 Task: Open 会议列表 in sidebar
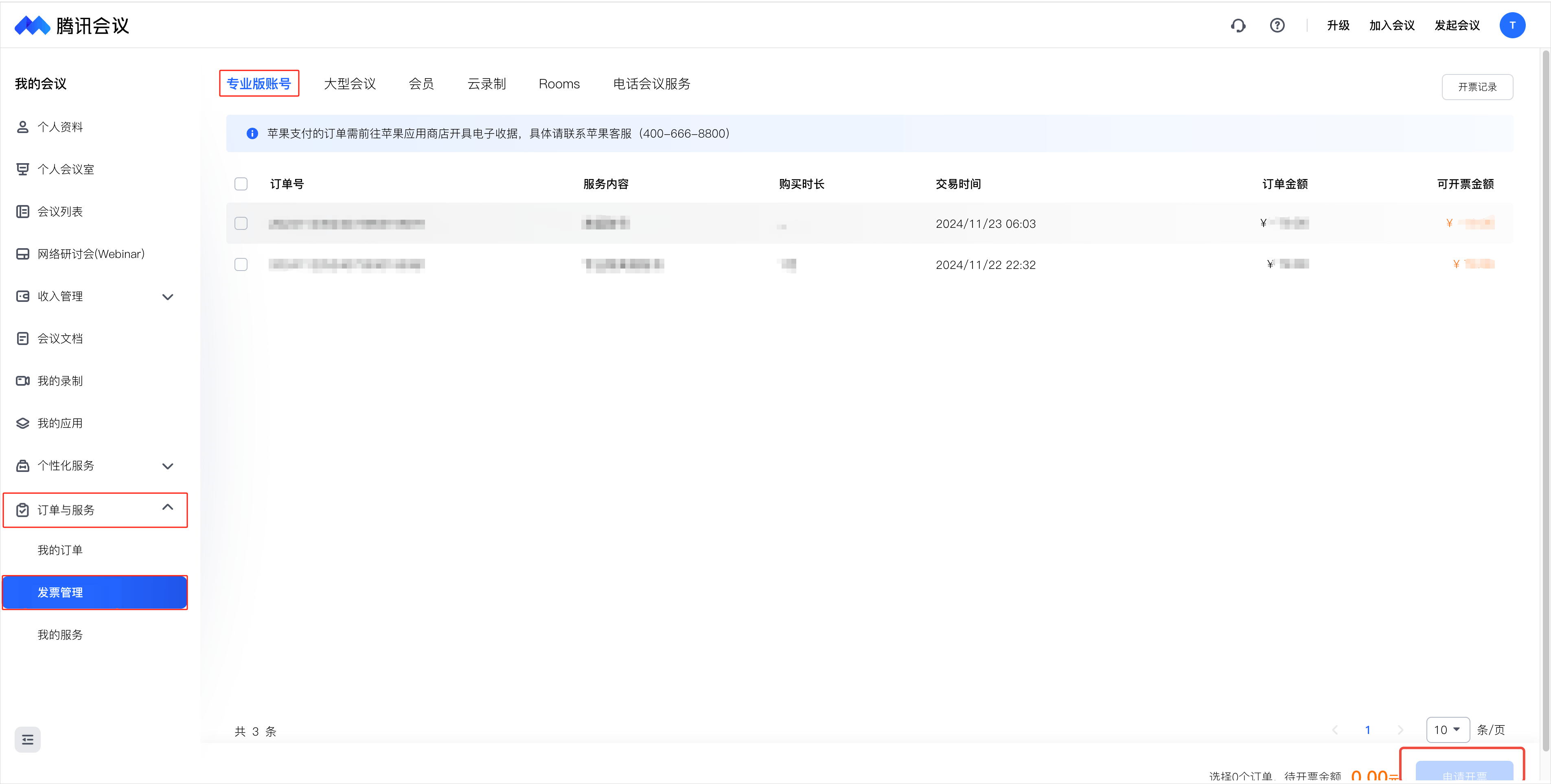click(60, 212)
